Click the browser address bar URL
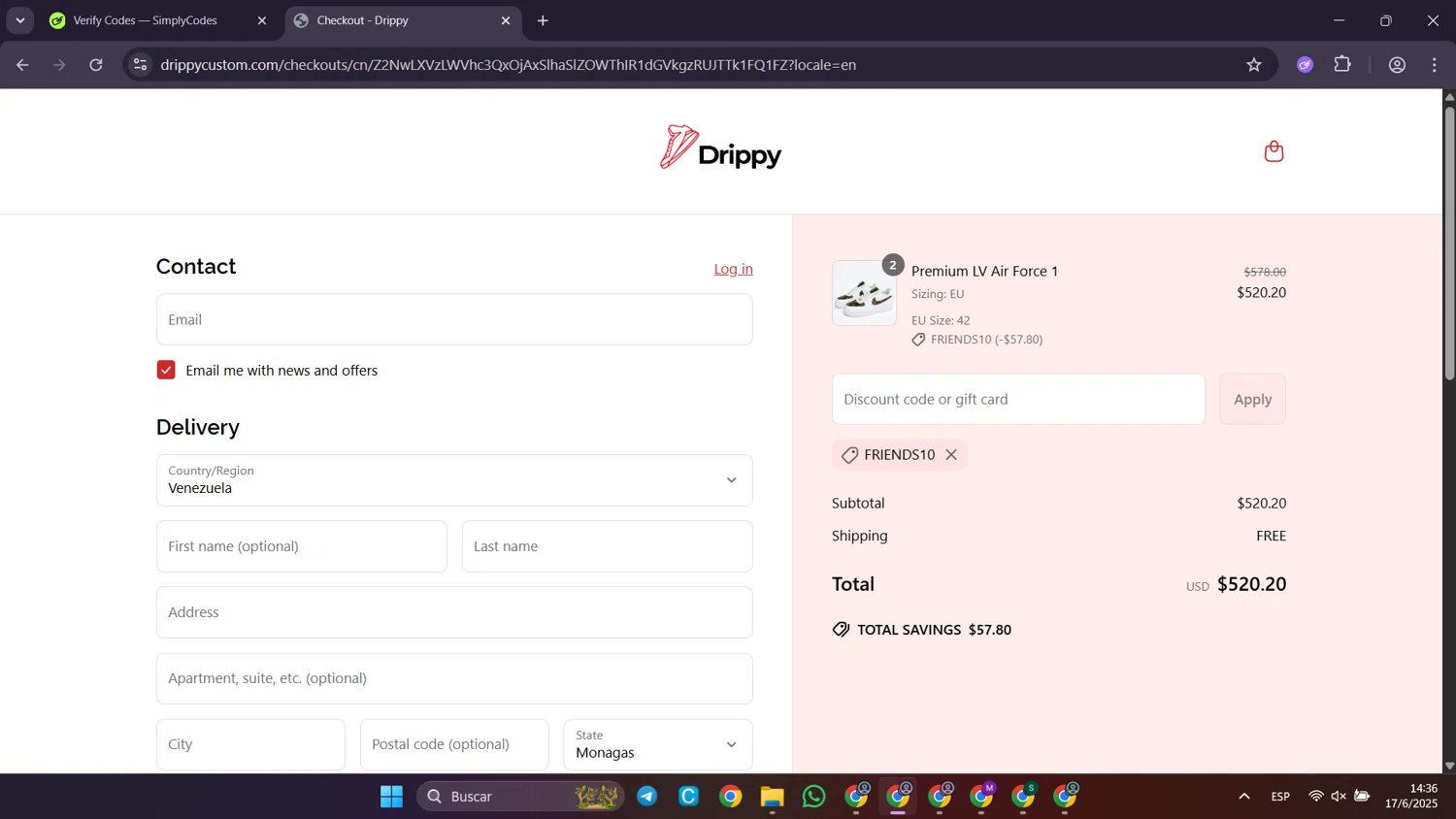The width and height of the screenshot is (1456, 819). click(x=508, y=65)
